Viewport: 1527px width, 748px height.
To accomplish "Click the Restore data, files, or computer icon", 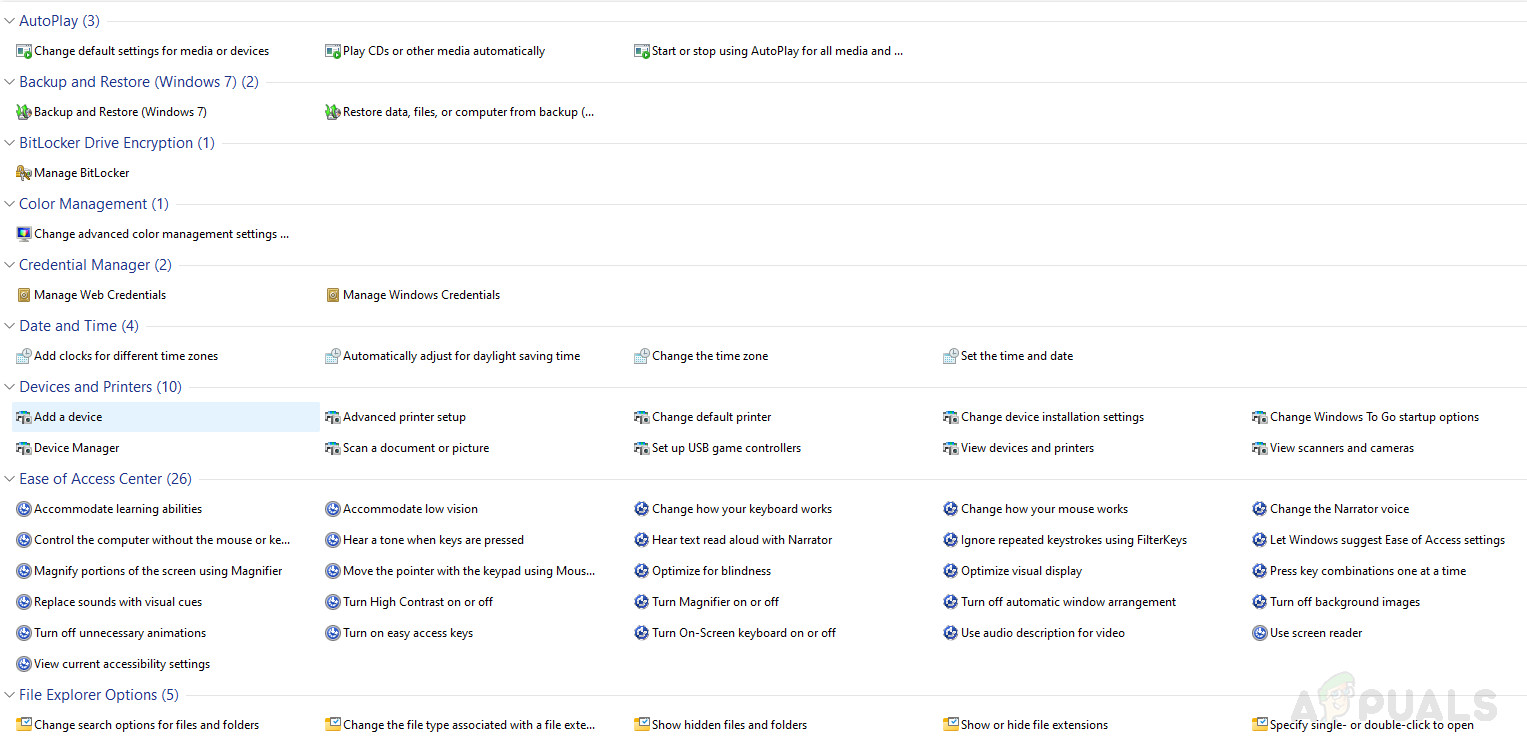I will (333, 112).
